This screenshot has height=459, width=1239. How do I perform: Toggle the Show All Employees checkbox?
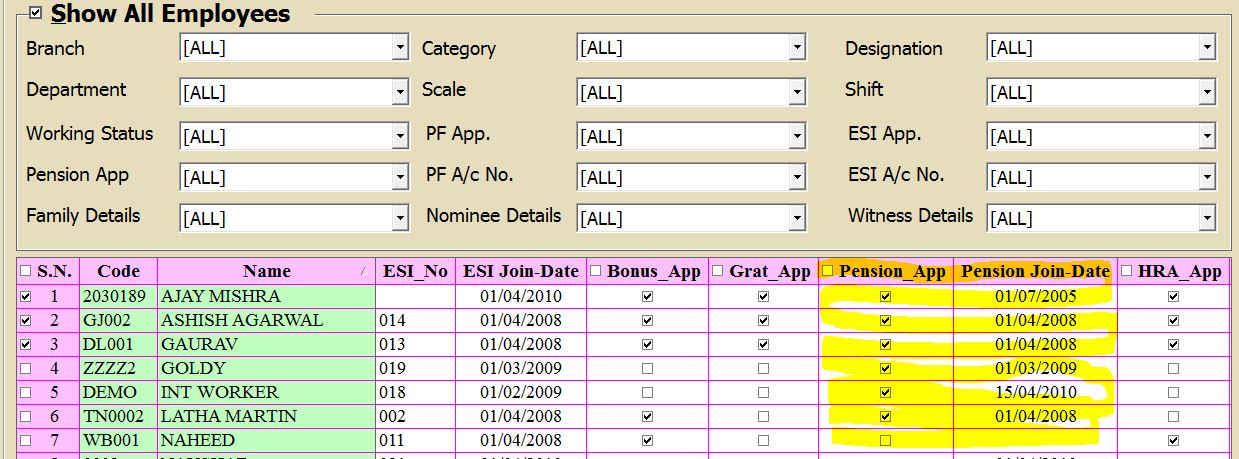click(36, 14)
